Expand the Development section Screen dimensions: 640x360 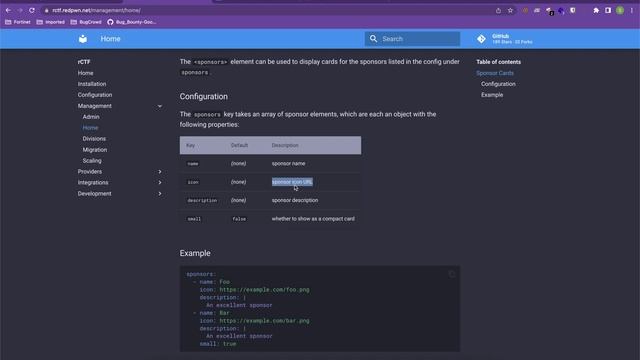[x=160, y=194]
